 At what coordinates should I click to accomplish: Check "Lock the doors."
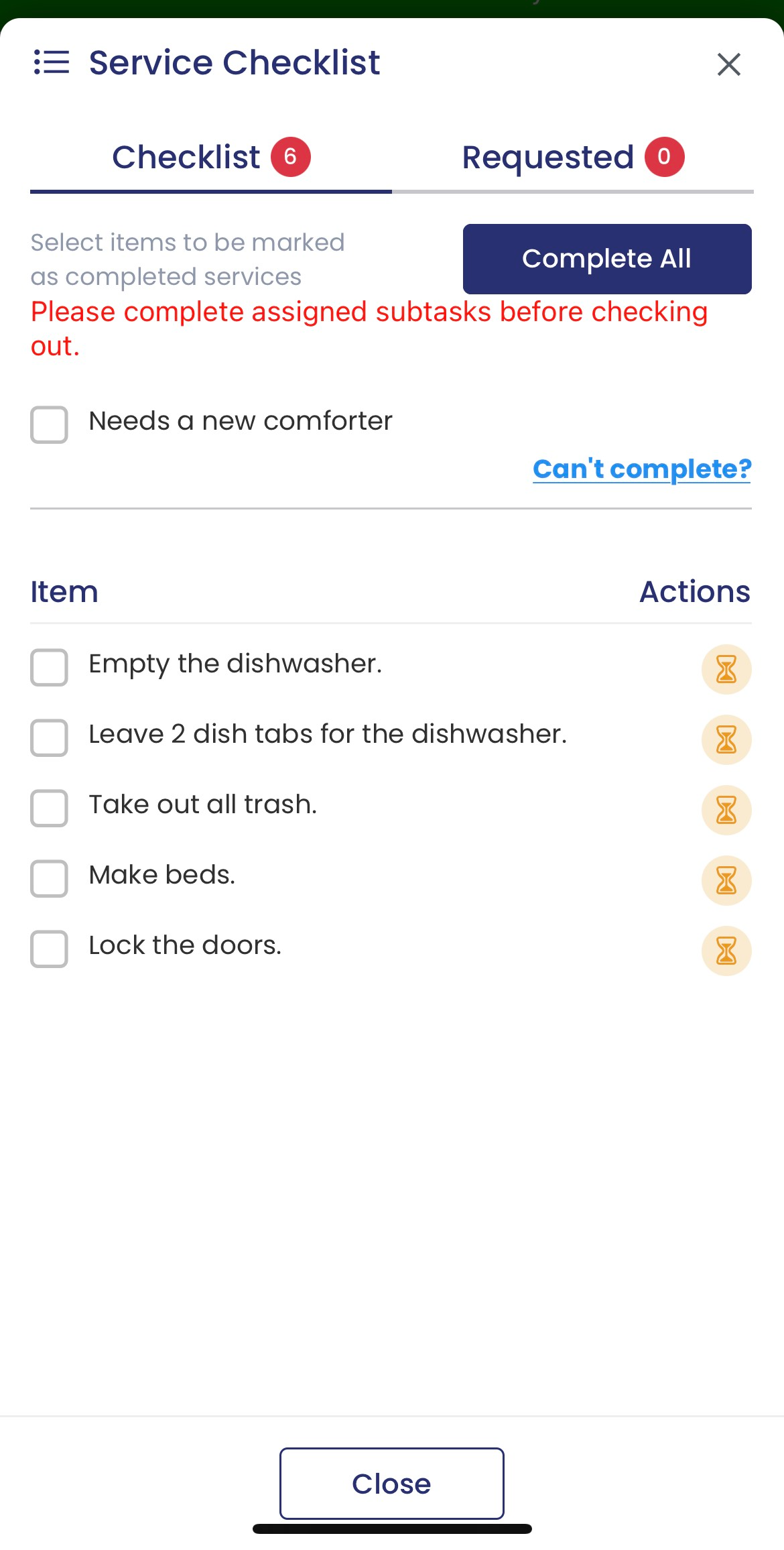pos(48,949)
